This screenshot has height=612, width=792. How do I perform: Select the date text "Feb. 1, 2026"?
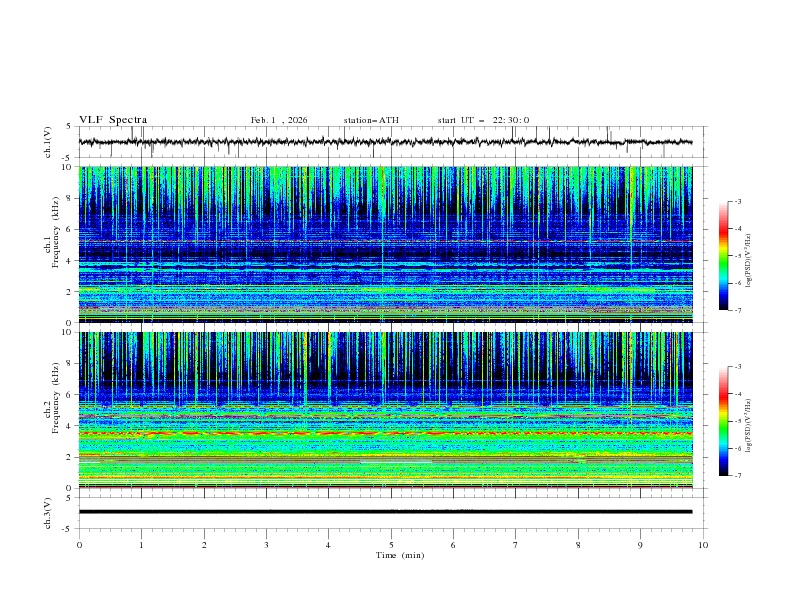279,120
